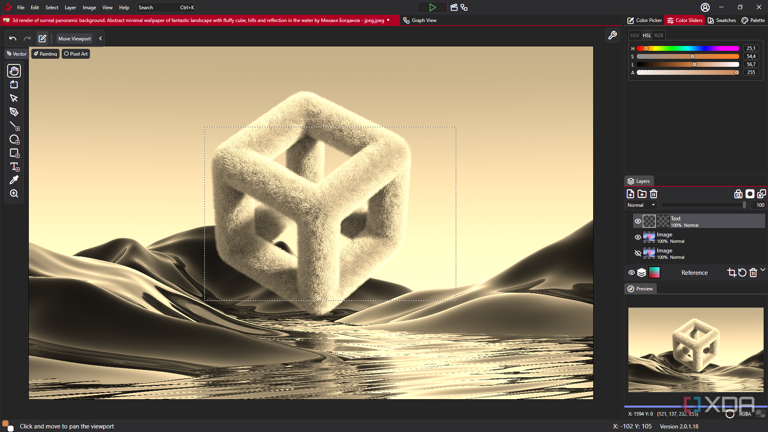768x432 pixels.
Task: Delete the Reference layer with the trash icon
Action: tap(753, 273)
